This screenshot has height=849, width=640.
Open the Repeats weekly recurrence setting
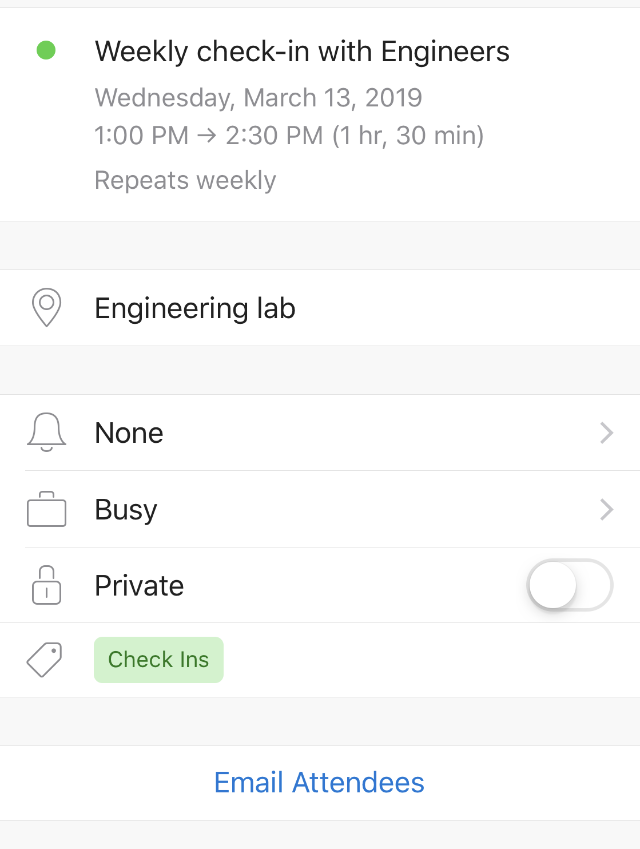[x=185, y=180]
